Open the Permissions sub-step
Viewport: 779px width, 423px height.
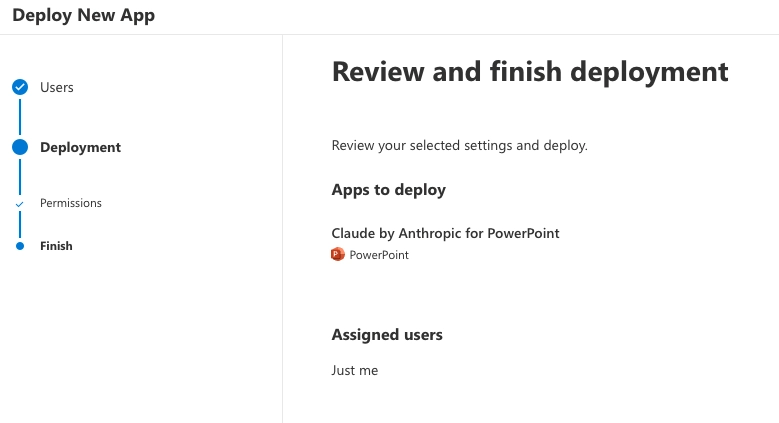click(71, 203)
